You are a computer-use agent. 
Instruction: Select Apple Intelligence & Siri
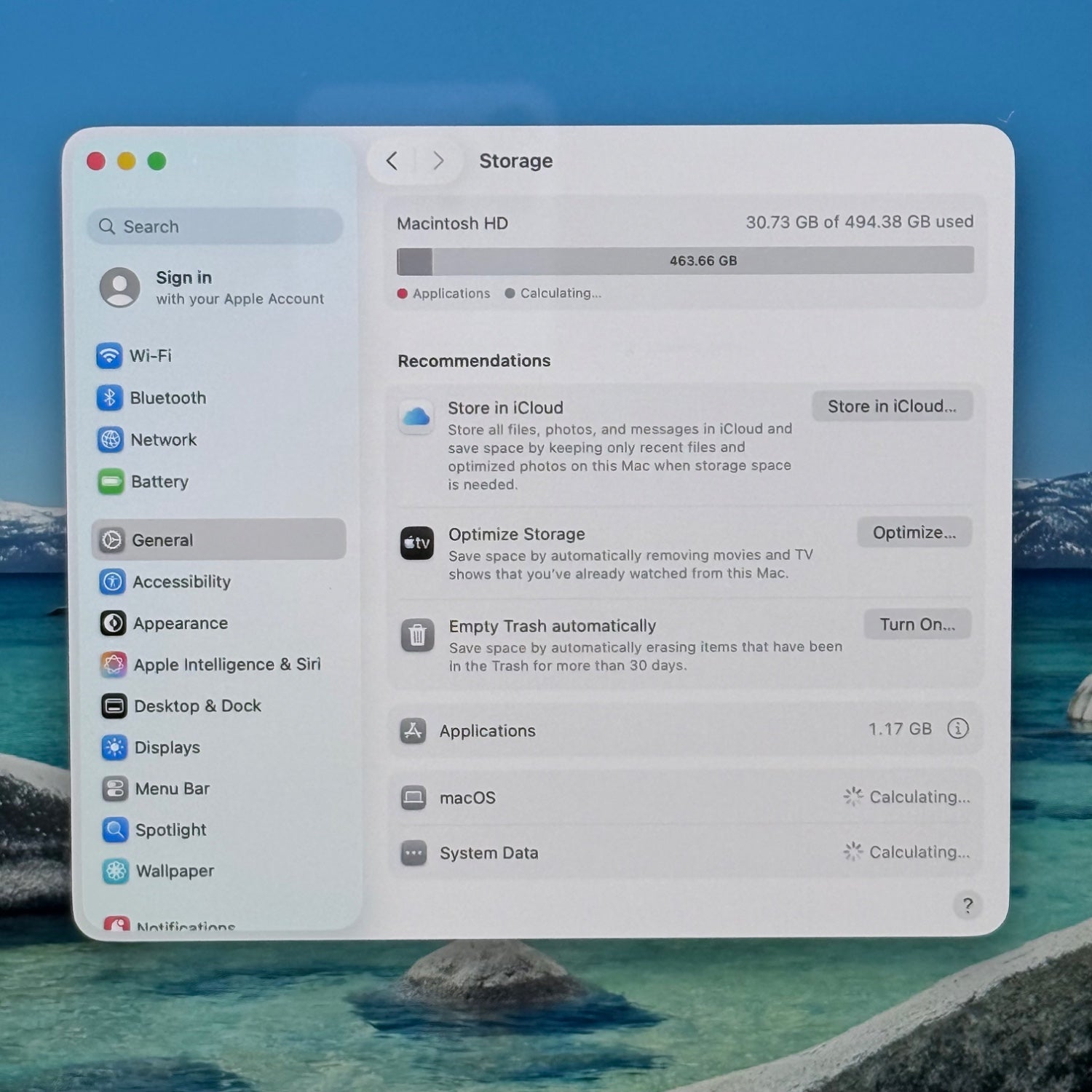(226, 665)
